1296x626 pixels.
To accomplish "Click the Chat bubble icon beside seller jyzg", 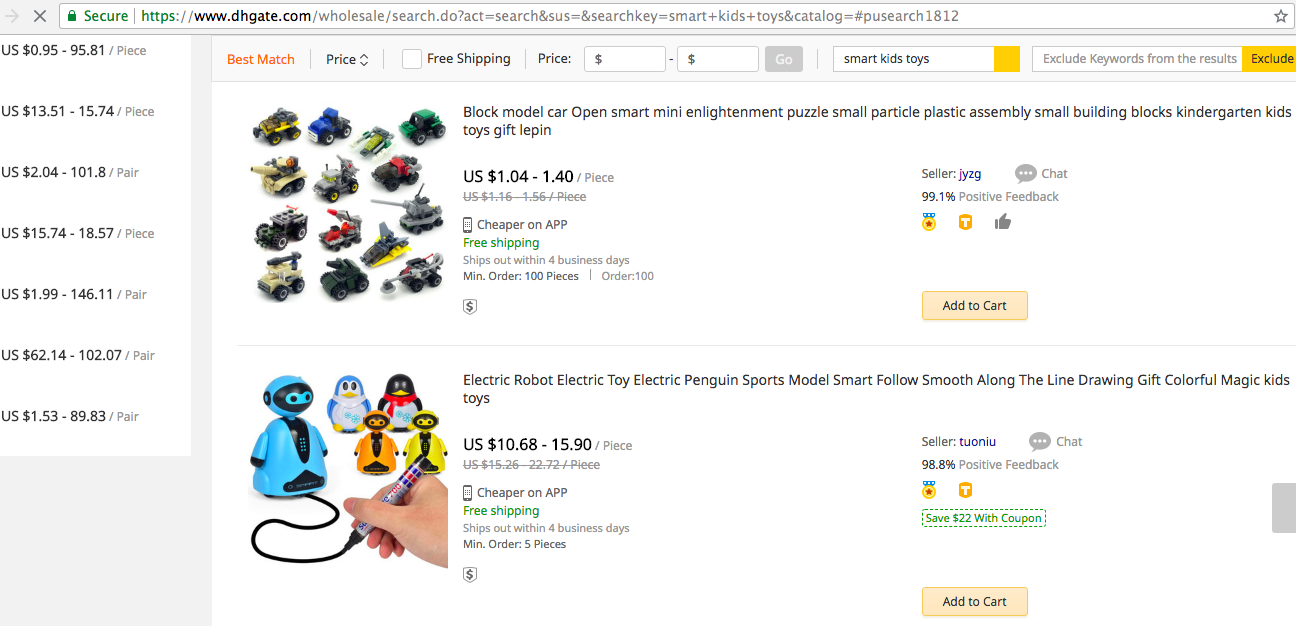I will [x=1025, y=174].
